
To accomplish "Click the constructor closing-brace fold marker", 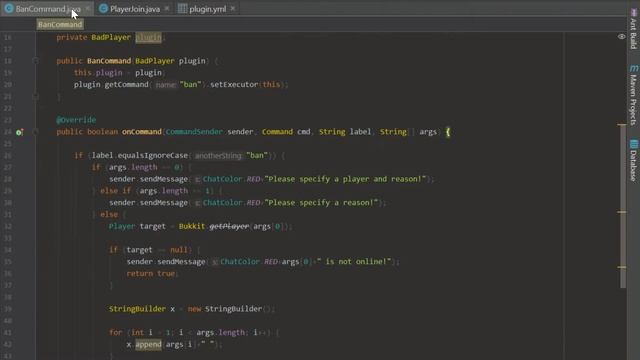I will [x=36, y=97].
